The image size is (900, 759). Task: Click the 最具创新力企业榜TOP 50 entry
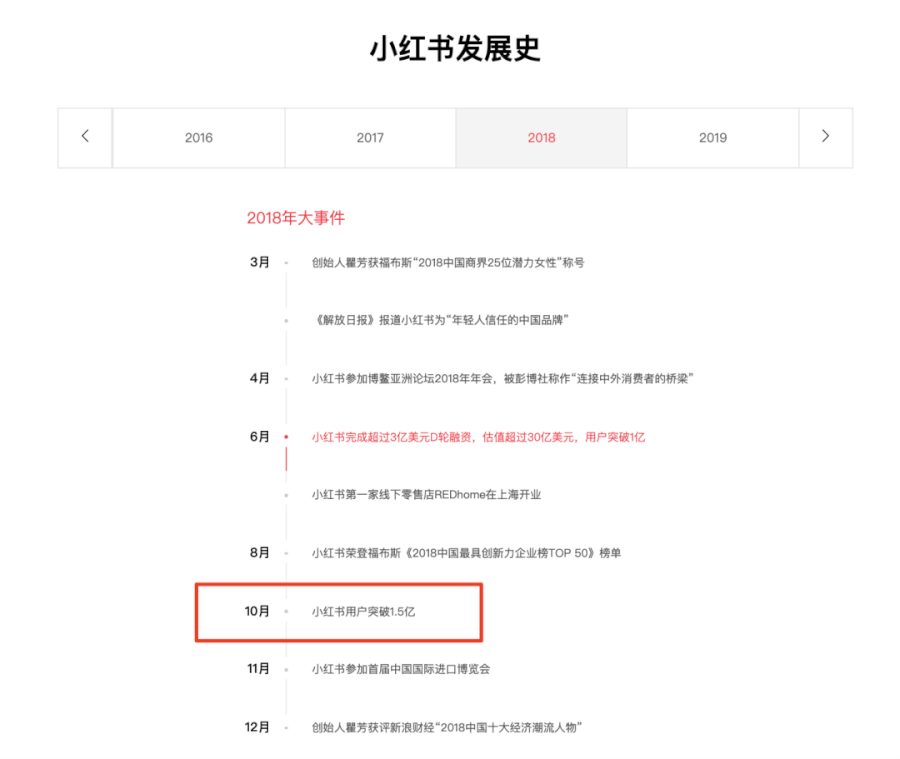click(465, 553)
